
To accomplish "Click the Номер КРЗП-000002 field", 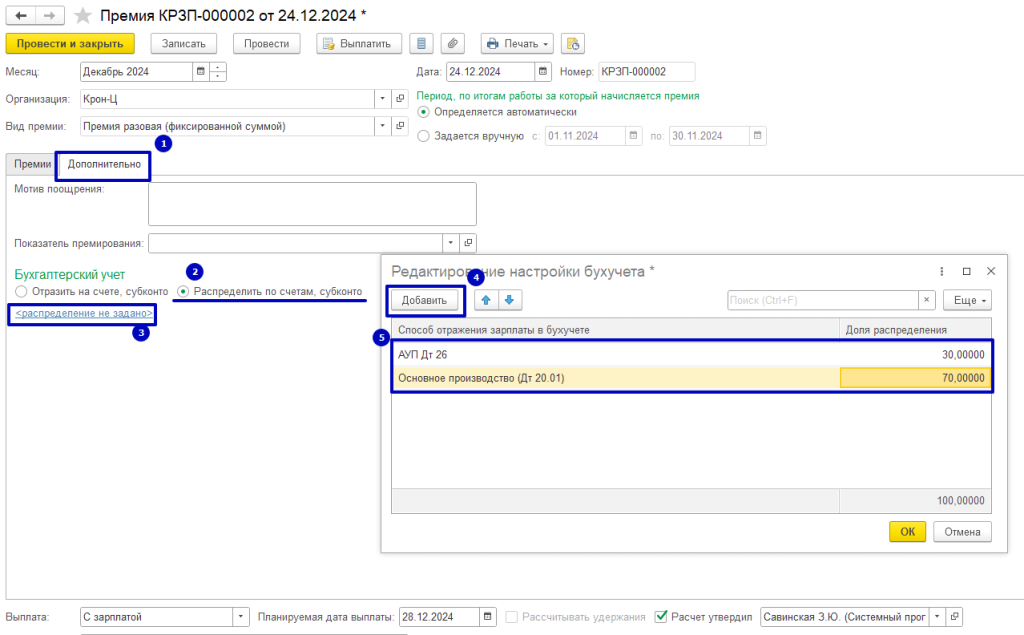I will pos(647,71).
